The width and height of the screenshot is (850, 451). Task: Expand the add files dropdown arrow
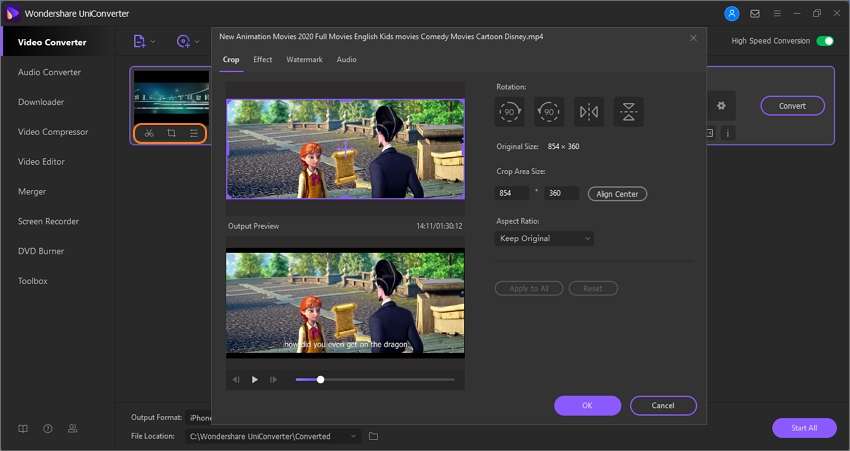[x=153, y=42]
